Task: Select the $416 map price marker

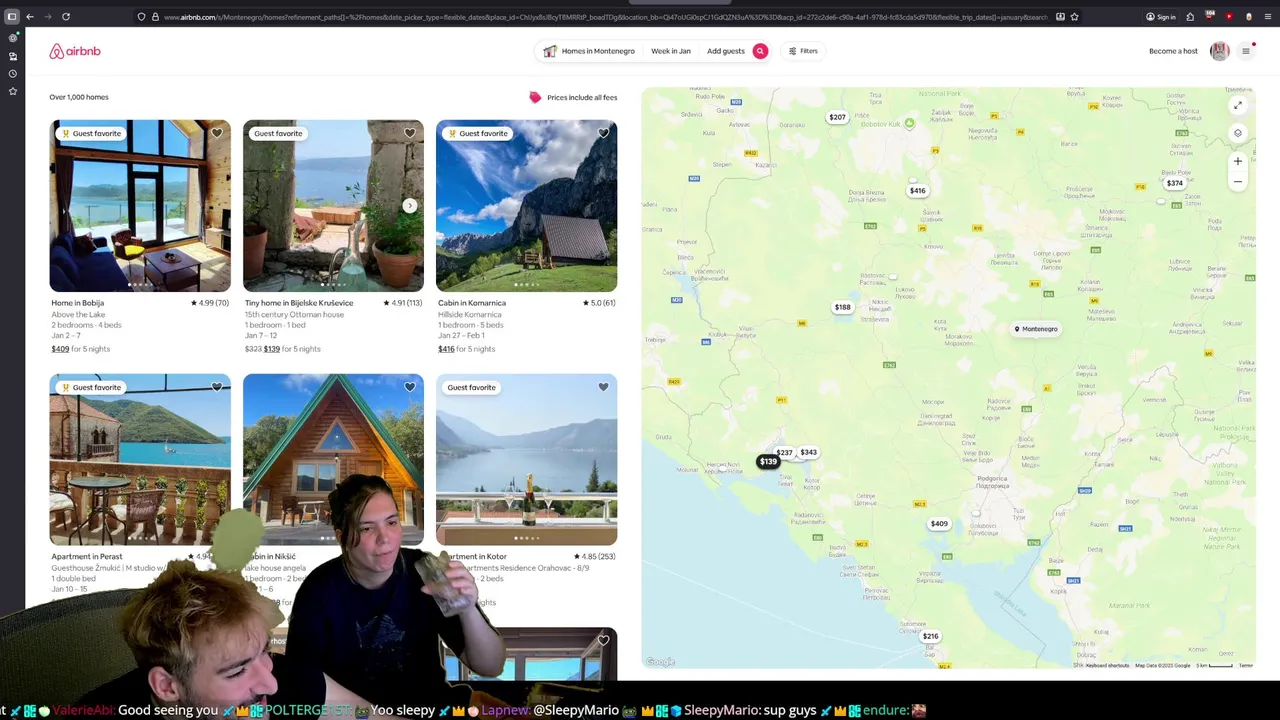Action: (917, 190)
